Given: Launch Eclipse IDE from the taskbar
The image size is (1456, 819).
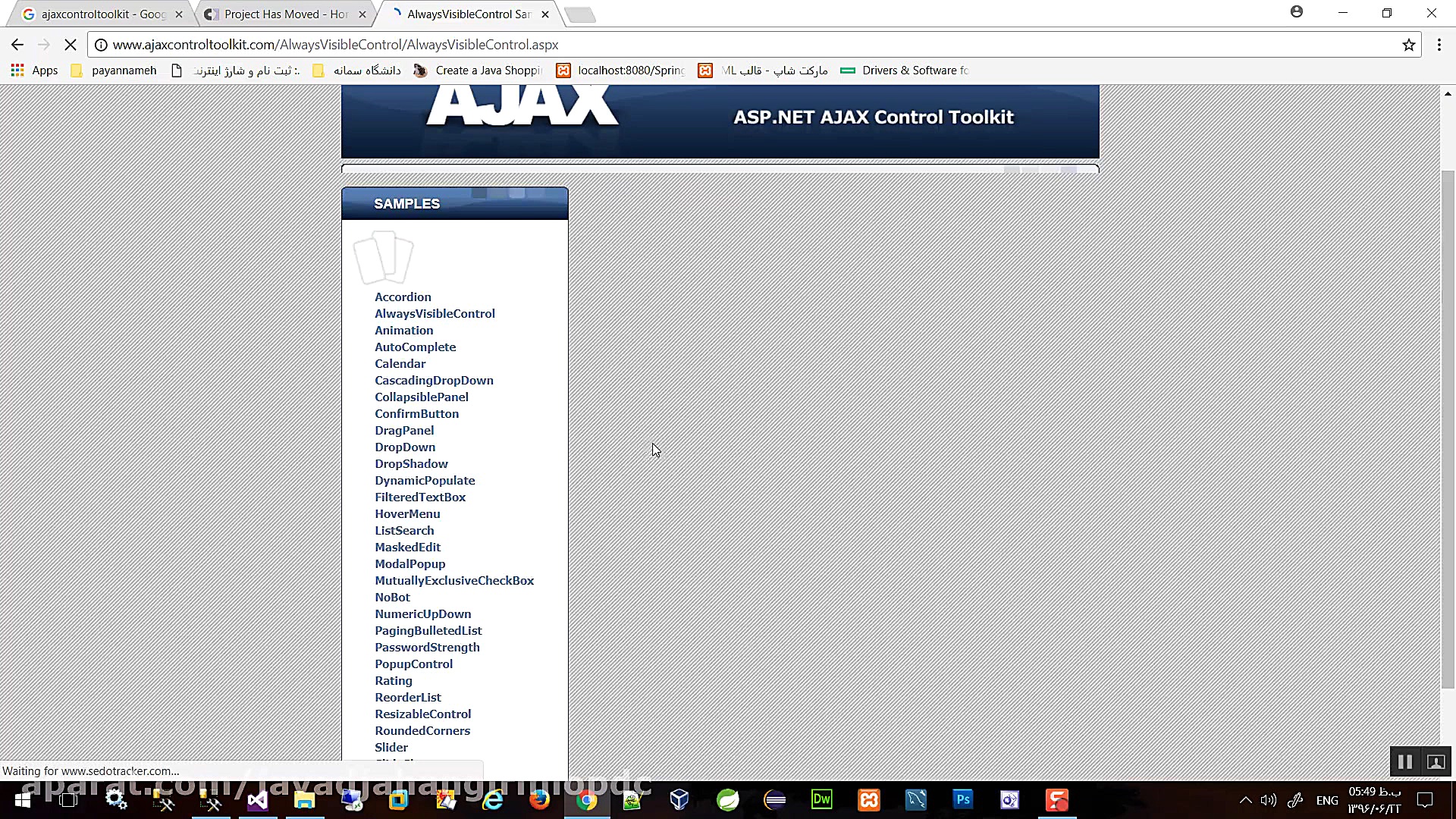Looking at the screenshot, I should click(775, 799).
